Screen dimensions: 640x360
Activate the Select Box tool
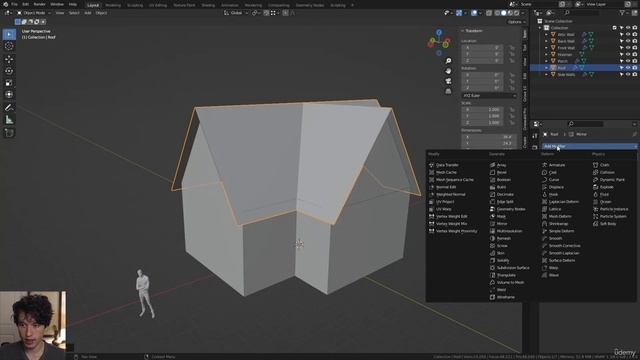[9, 34]
